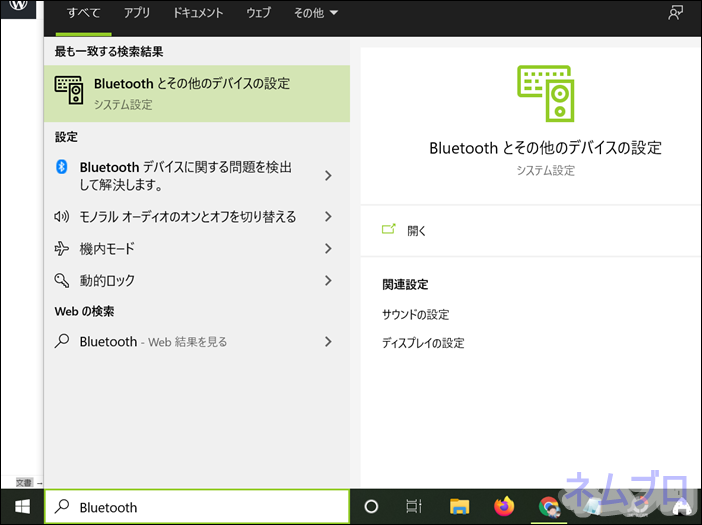Launch File Explorer from the taskbar
Image resolution: width=702 pixels, height=525 pixels.
click(x=459, y=507)
